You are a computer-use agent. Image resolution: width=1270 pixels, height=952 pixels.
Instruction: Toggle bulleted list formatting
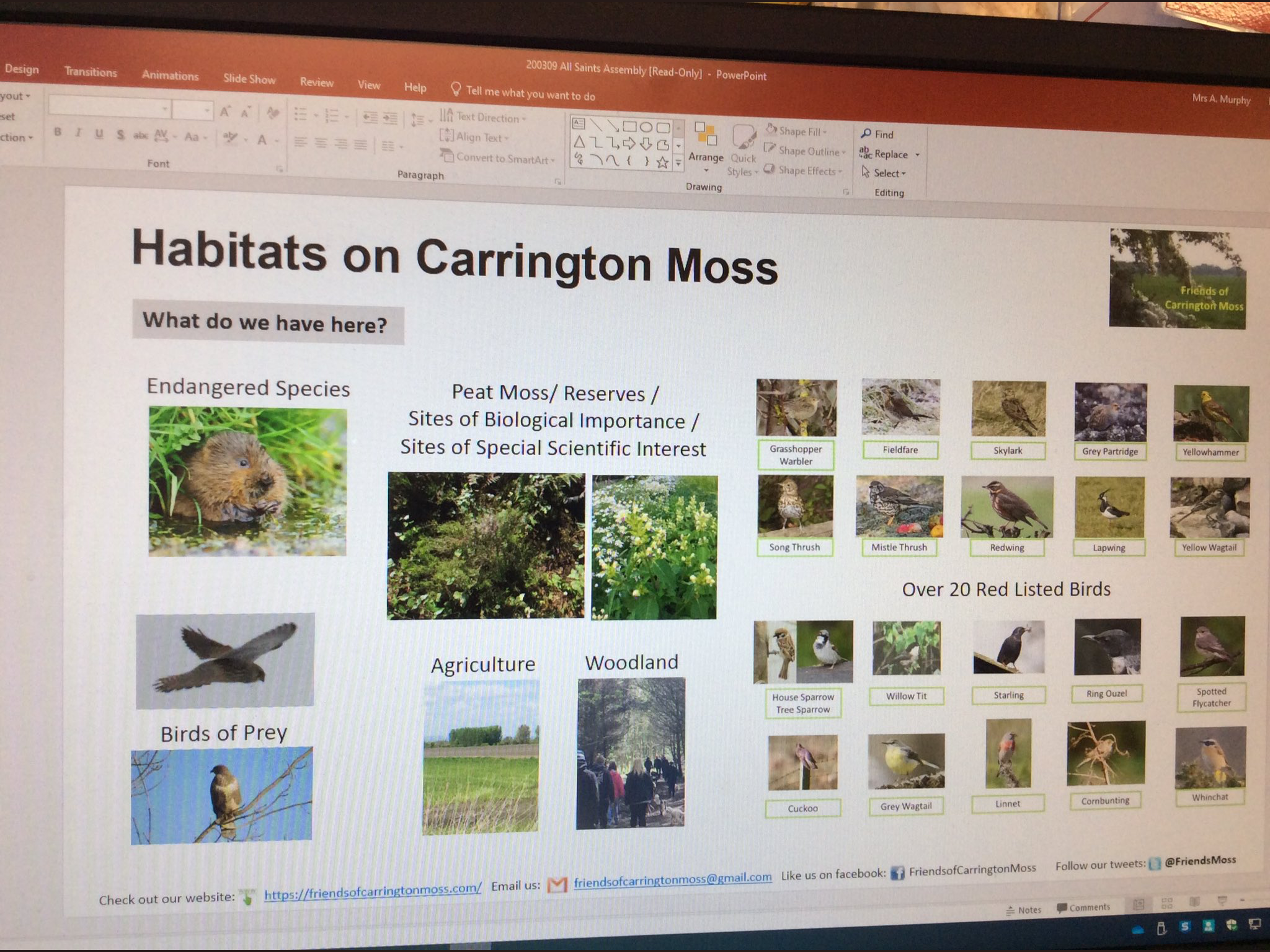(x=300, y=114)
